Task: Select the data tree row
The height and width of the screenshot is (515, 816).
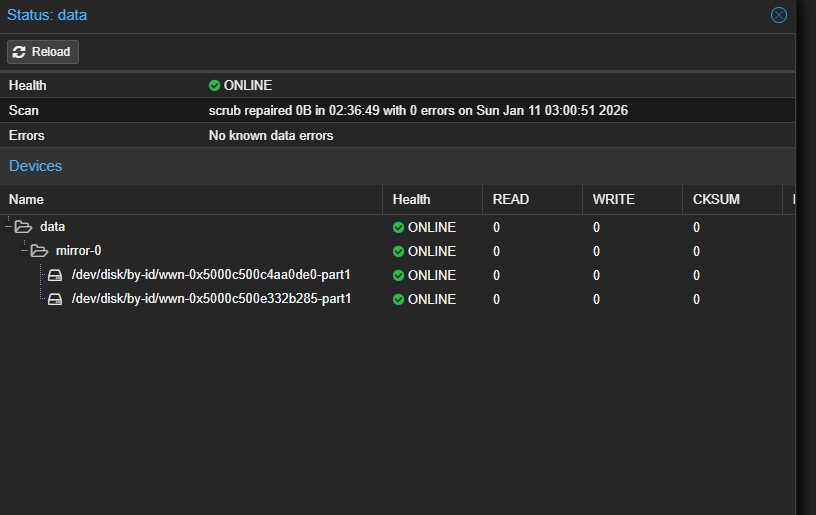Action: [x=398, y=227]
